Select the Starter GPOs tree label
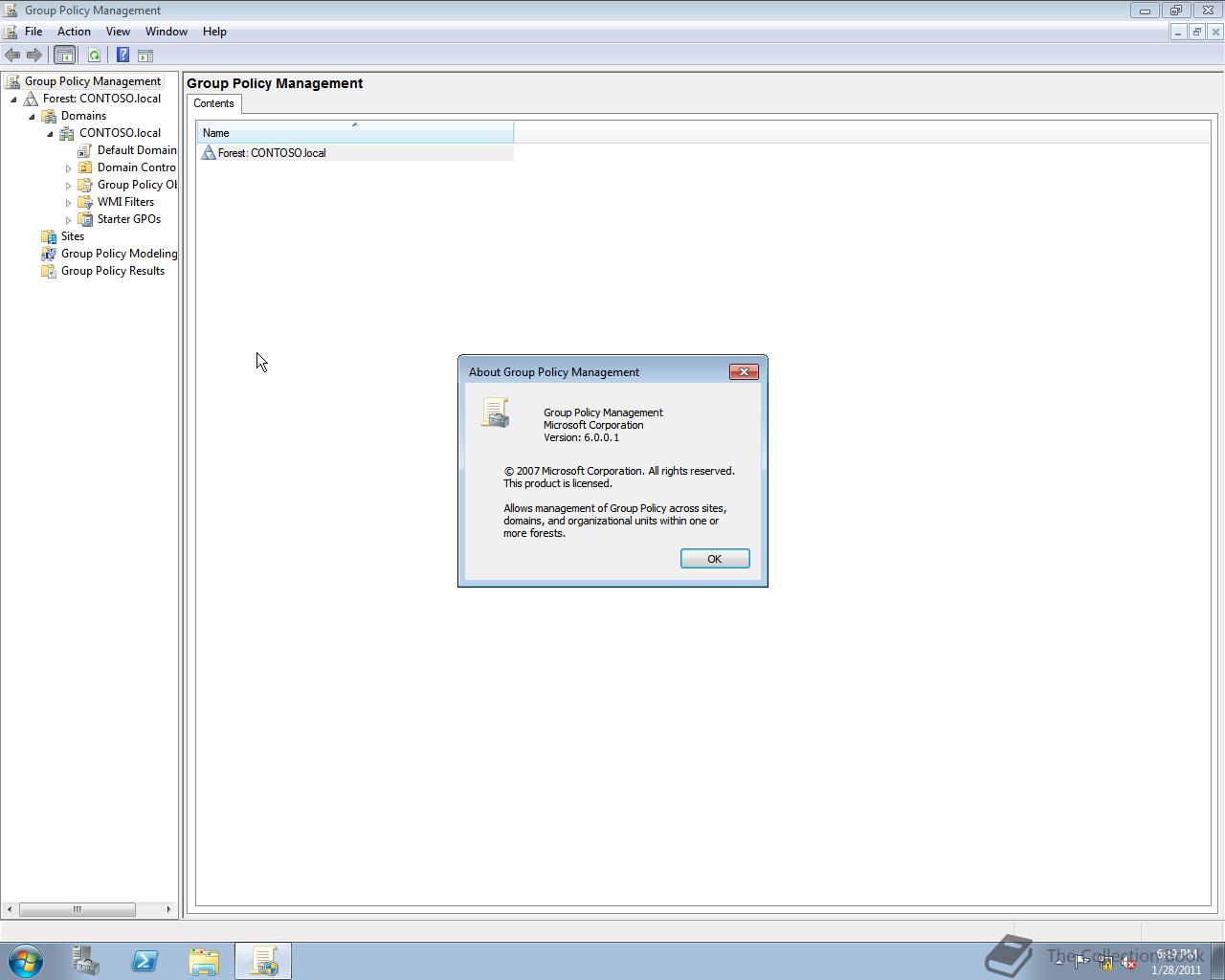Image resolution: width=1225 pixels, height=980 pixels. pos(129,219)
